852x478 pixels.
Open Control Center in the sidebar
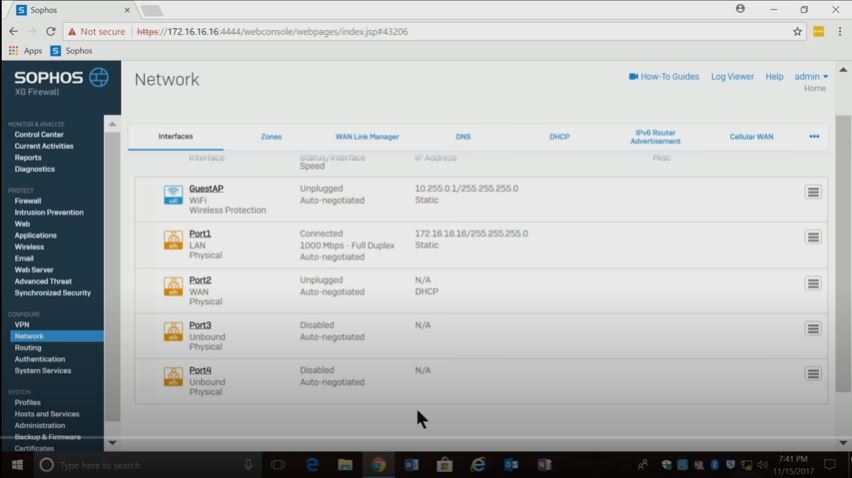click(x=39, y=135)
